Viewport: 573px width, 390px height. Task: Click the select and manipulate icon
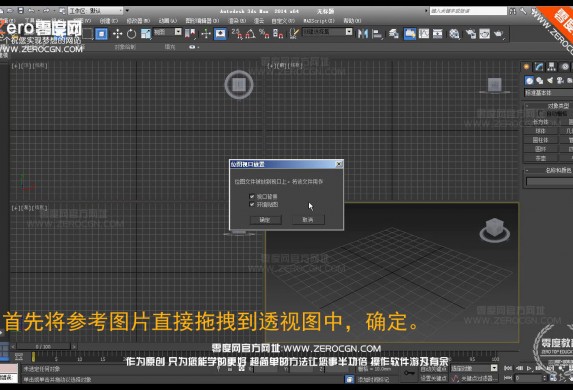pos(206,34)
